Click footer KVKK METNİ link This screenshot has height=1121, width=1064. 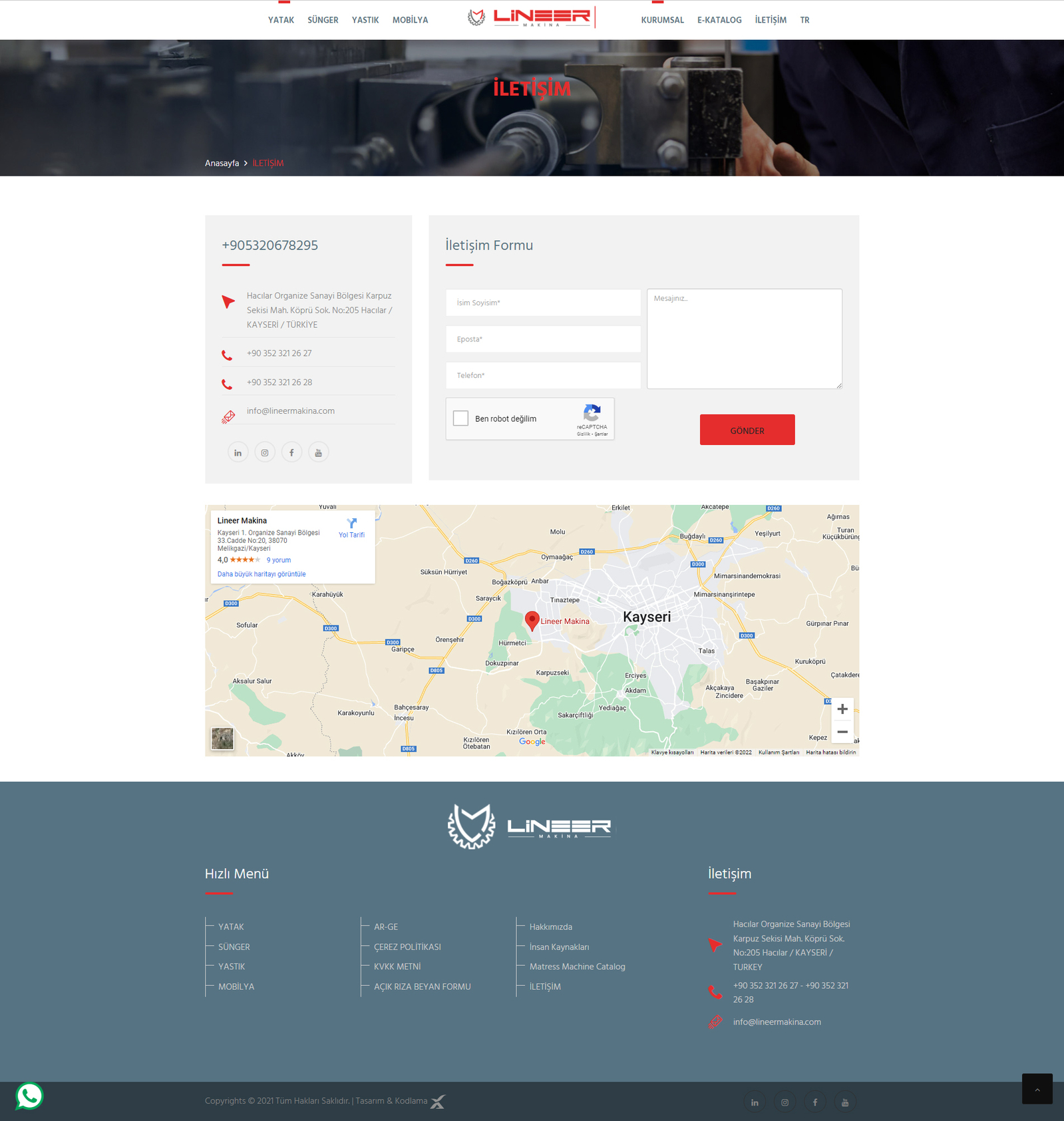pos(397,967)
